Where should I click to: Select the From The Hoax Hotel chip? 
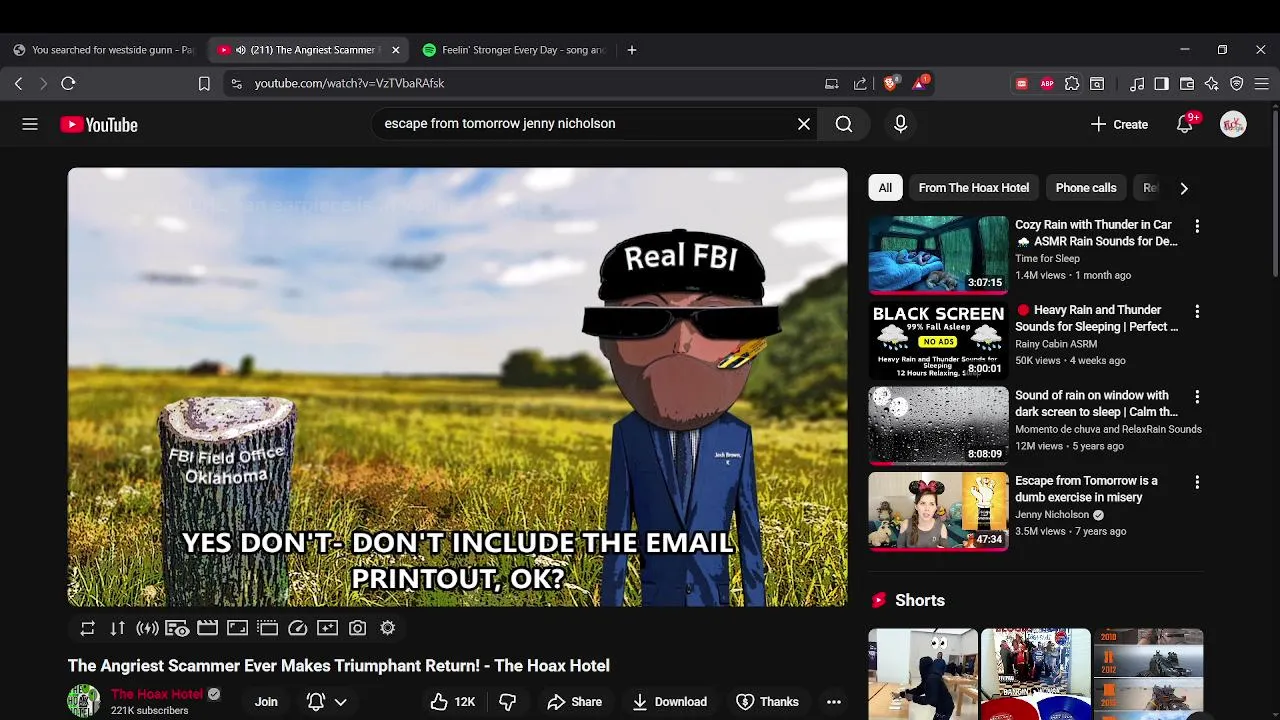974,188
